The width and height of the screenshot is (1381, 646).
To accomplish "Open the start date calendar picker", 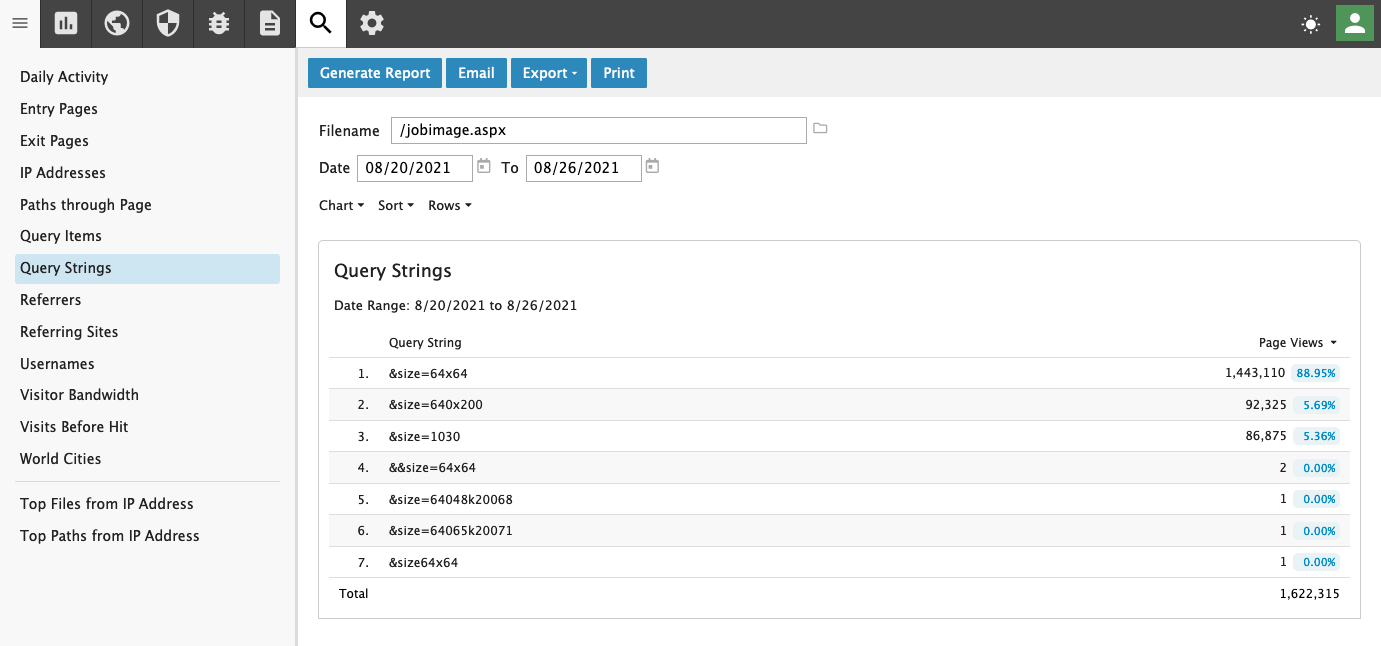I will 484,167.
